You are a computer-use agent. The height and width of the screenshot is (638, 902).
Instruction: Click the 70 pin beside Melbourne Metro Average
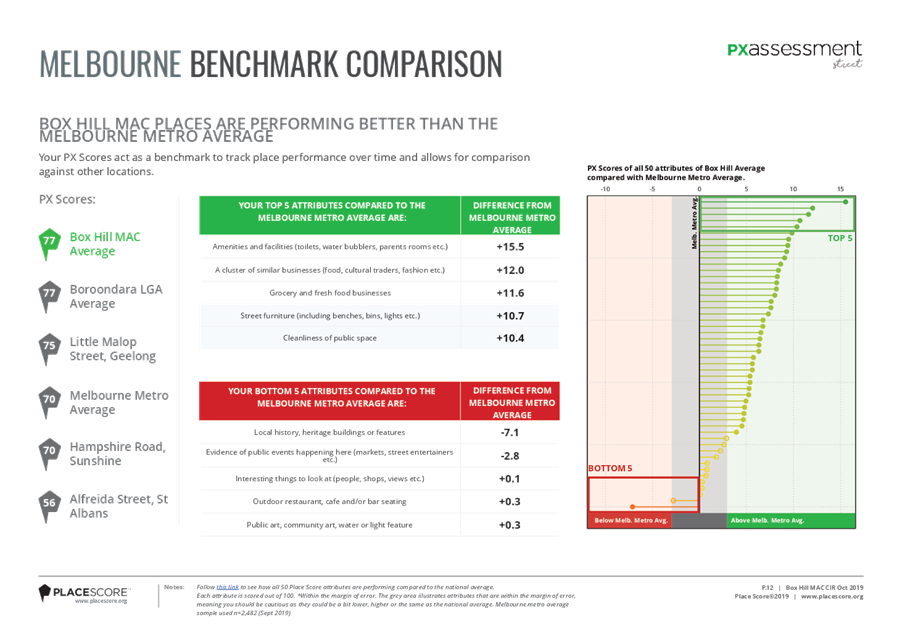click(49, 402)
